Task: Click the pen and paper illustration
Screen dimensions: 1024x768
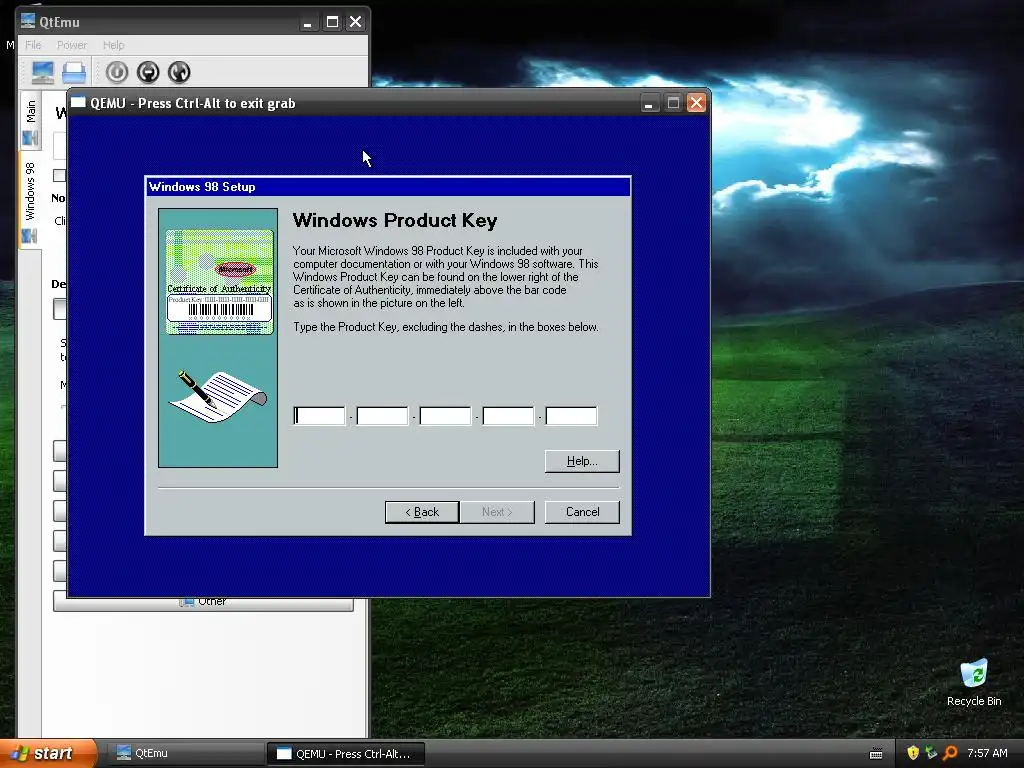Action: pos(217,396)
